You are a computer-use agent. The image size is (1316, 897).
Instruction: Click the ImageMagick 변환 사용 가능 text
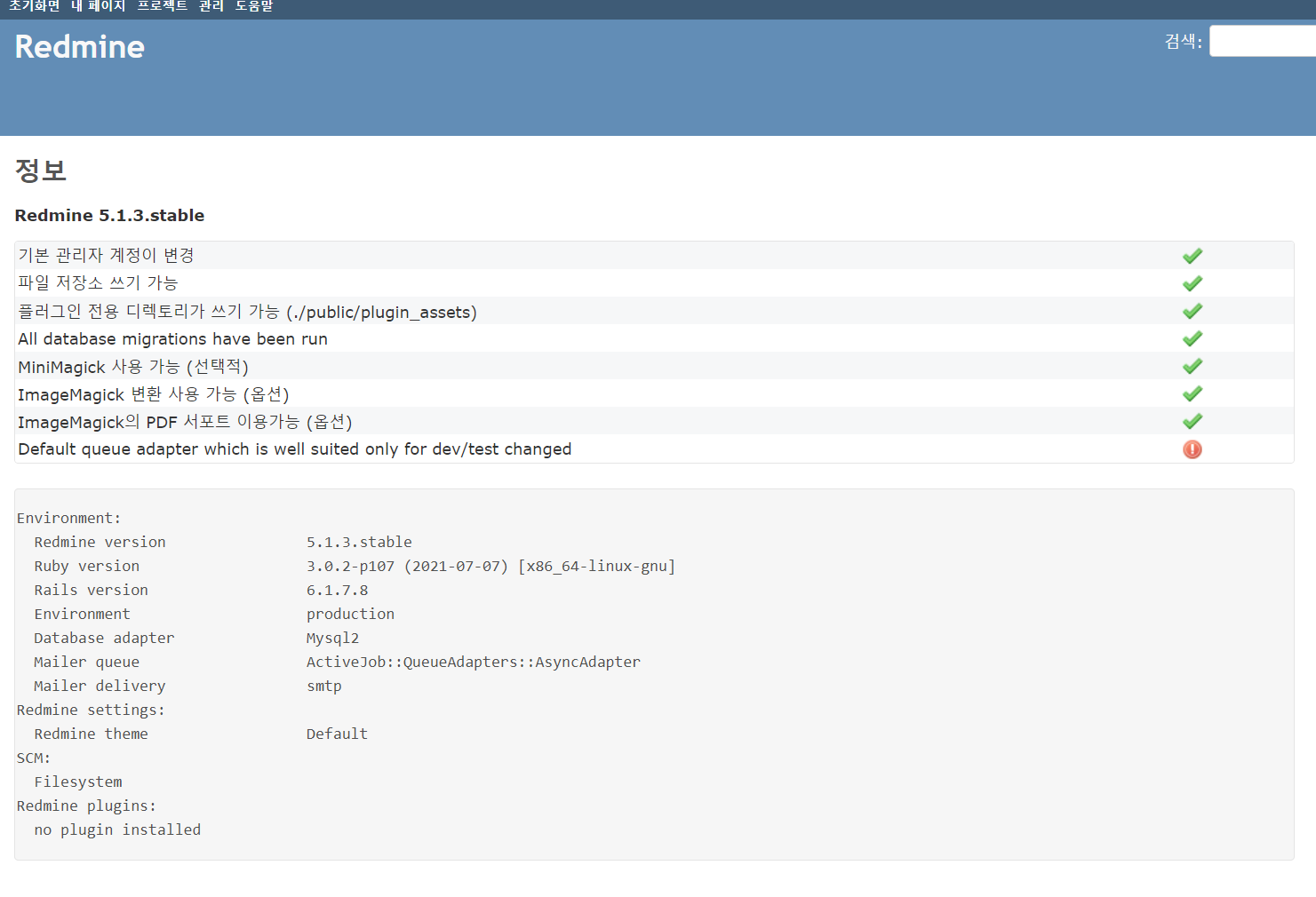click(153, 394)
